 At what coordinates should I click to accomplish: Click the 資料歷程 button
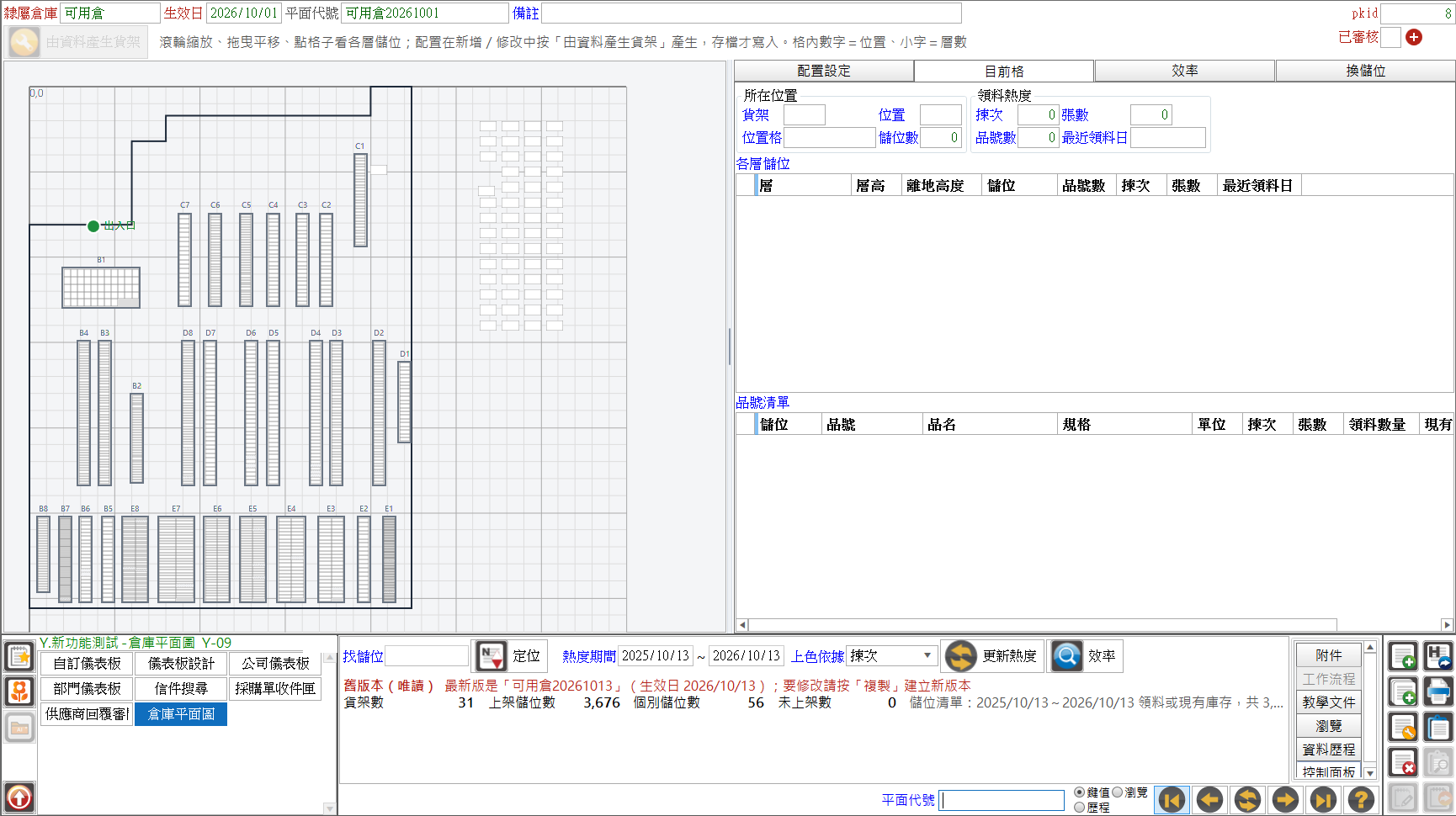(x=1329, y=750)
